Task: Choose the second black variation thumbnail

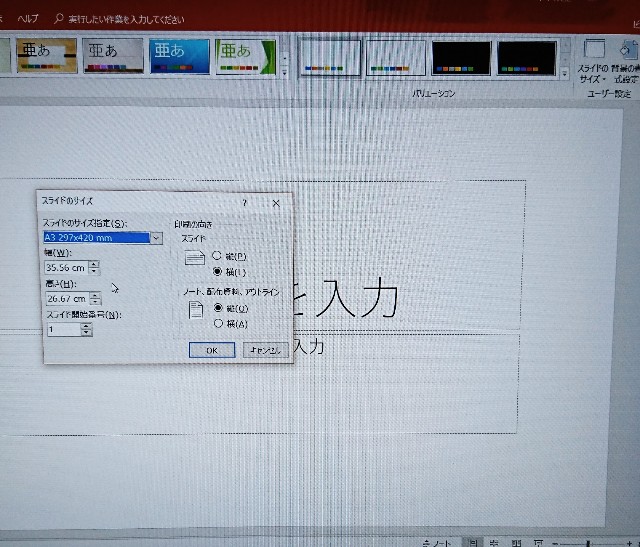Action: pyautogui.click(x=527, y=58)
